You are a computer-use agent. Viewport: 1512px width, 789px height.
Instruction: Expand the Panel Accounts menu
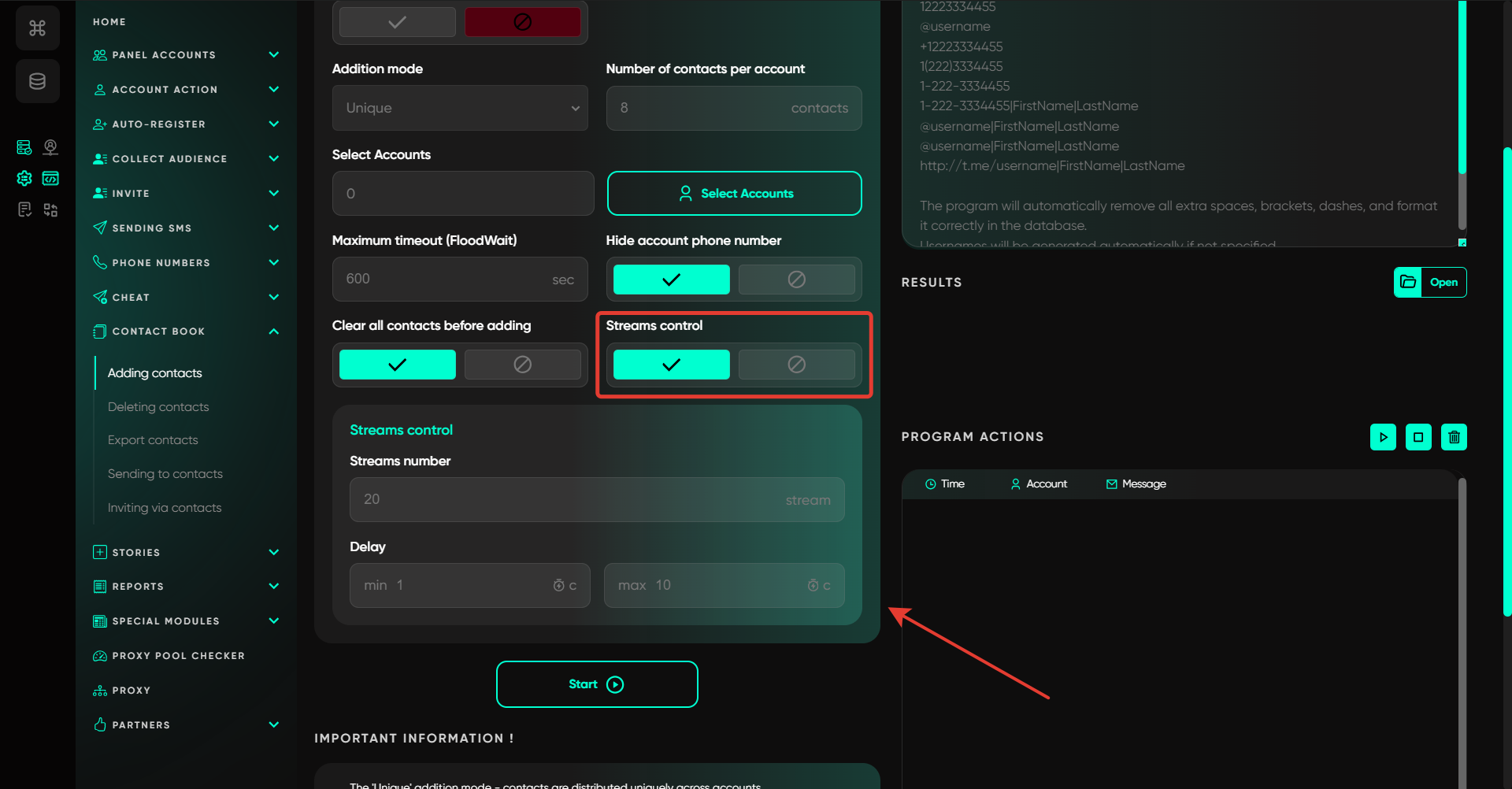click(x=273, y=55)
